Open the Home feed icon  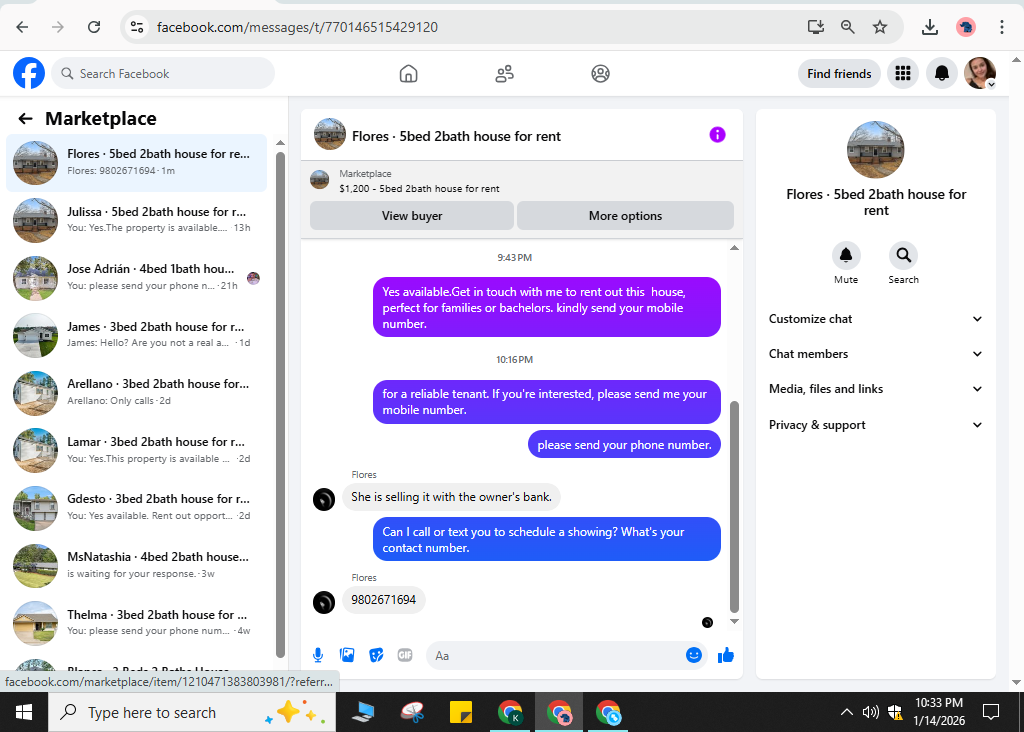pos(408,74)
